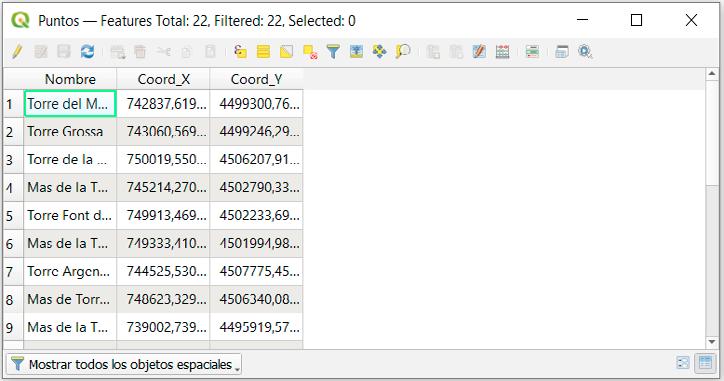Open conditional formatting tool
This screenshot has height=381, width=724.
(x=532, y=51)
